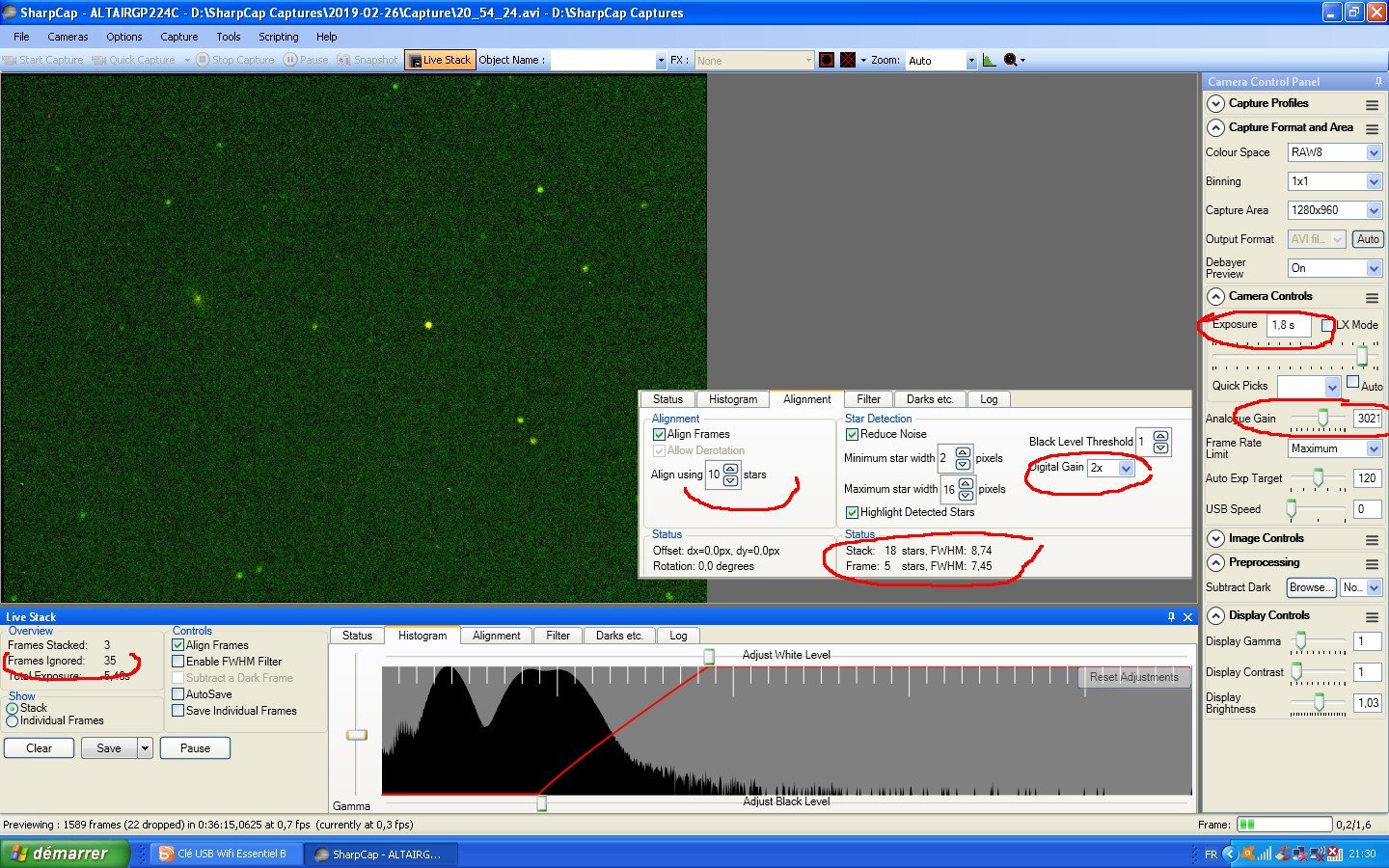This screenshot has height=868, width=1389.
Task: Enable the FWHM Filter checkbox
Action: (x=178, y=662)
